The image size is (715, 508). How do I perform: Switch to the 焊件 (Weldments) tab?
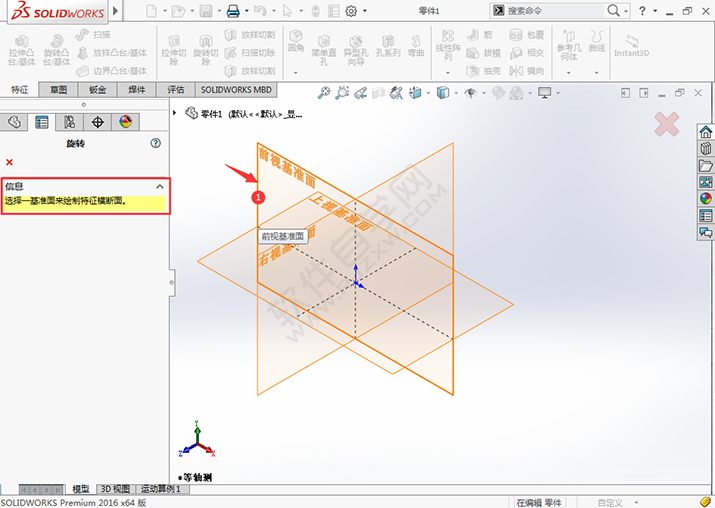[x=136, y=90]
